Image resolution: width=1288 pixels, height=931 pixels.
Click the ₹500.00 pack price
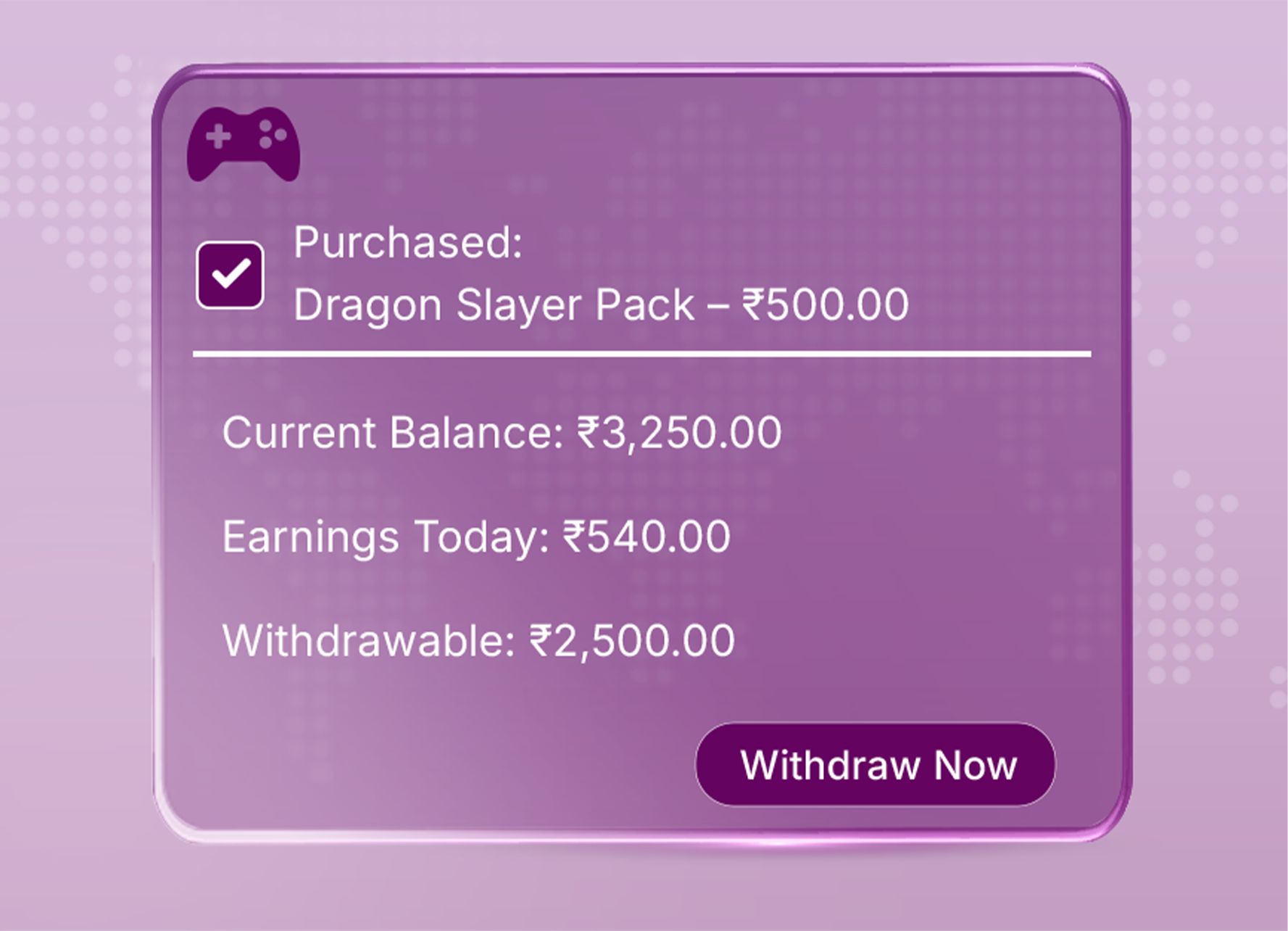[826, 304]
